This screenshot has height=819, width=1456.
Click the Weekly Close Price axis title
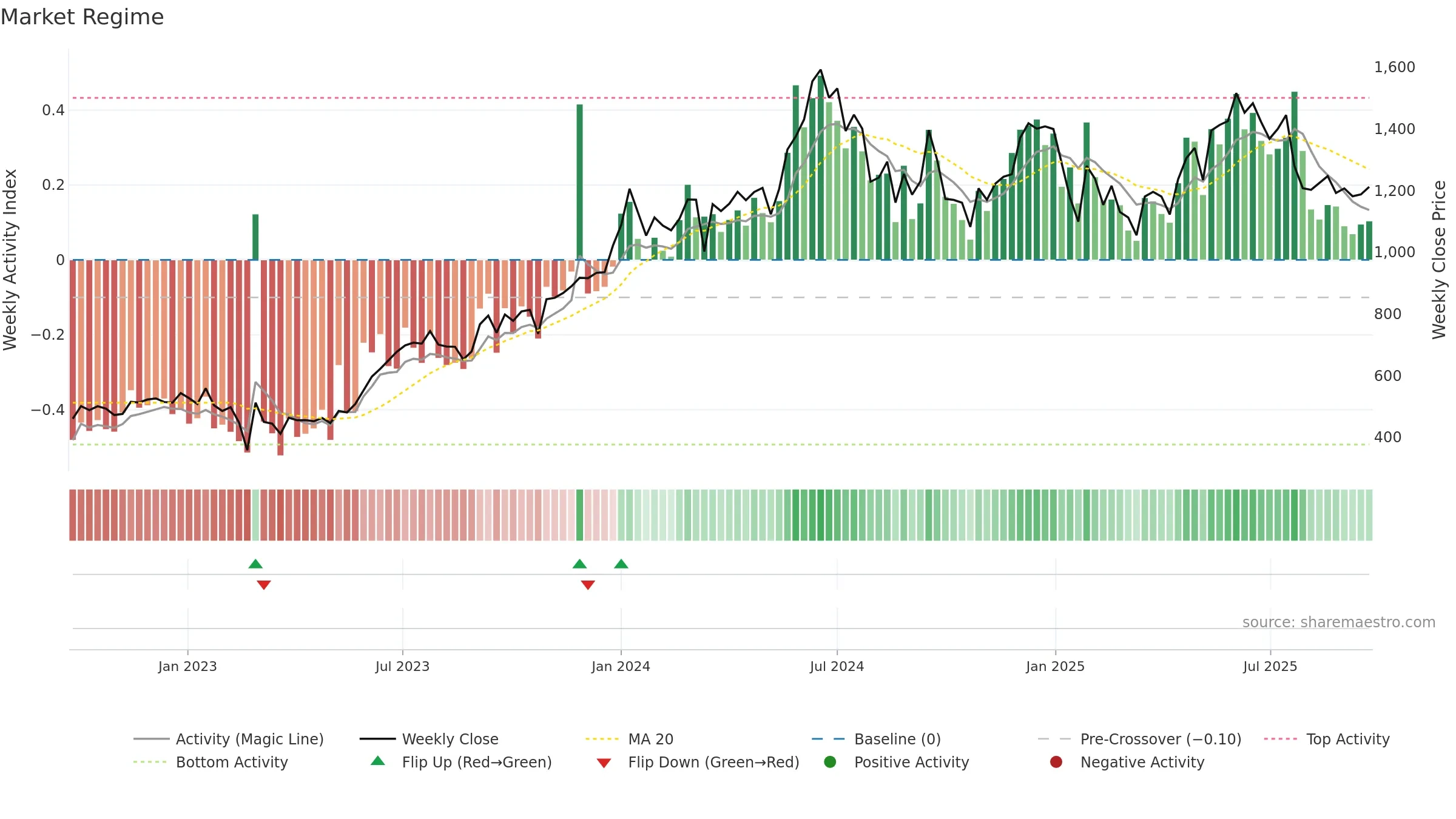[1439, 260]
